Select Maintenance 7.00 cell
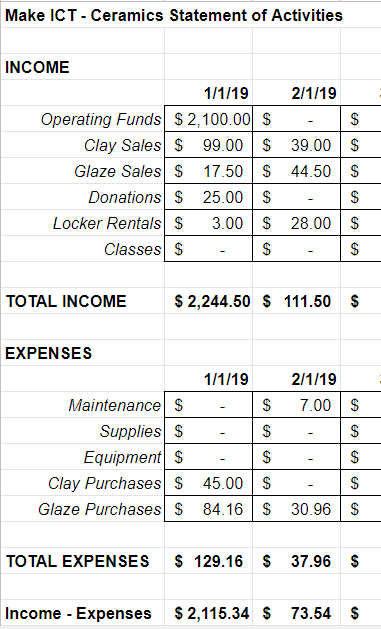This screenshot has width=381, height=629. coord(296,405)
